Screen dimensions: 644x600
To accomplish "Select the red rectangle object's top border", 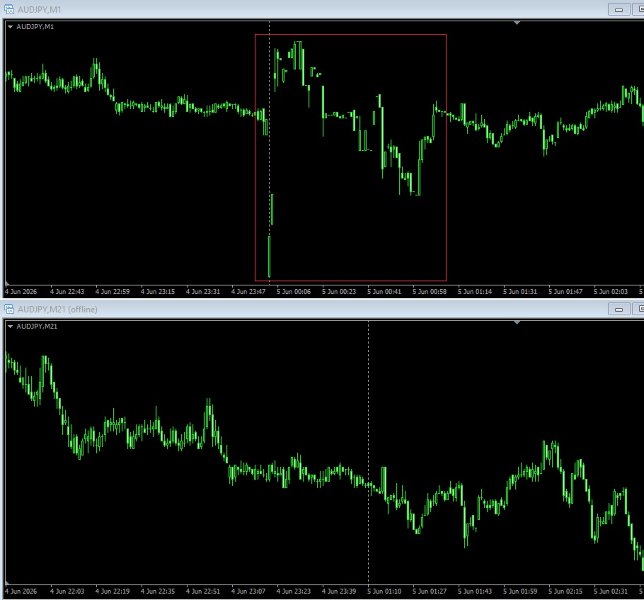I will pyautogui.click(x=351, y=34).
